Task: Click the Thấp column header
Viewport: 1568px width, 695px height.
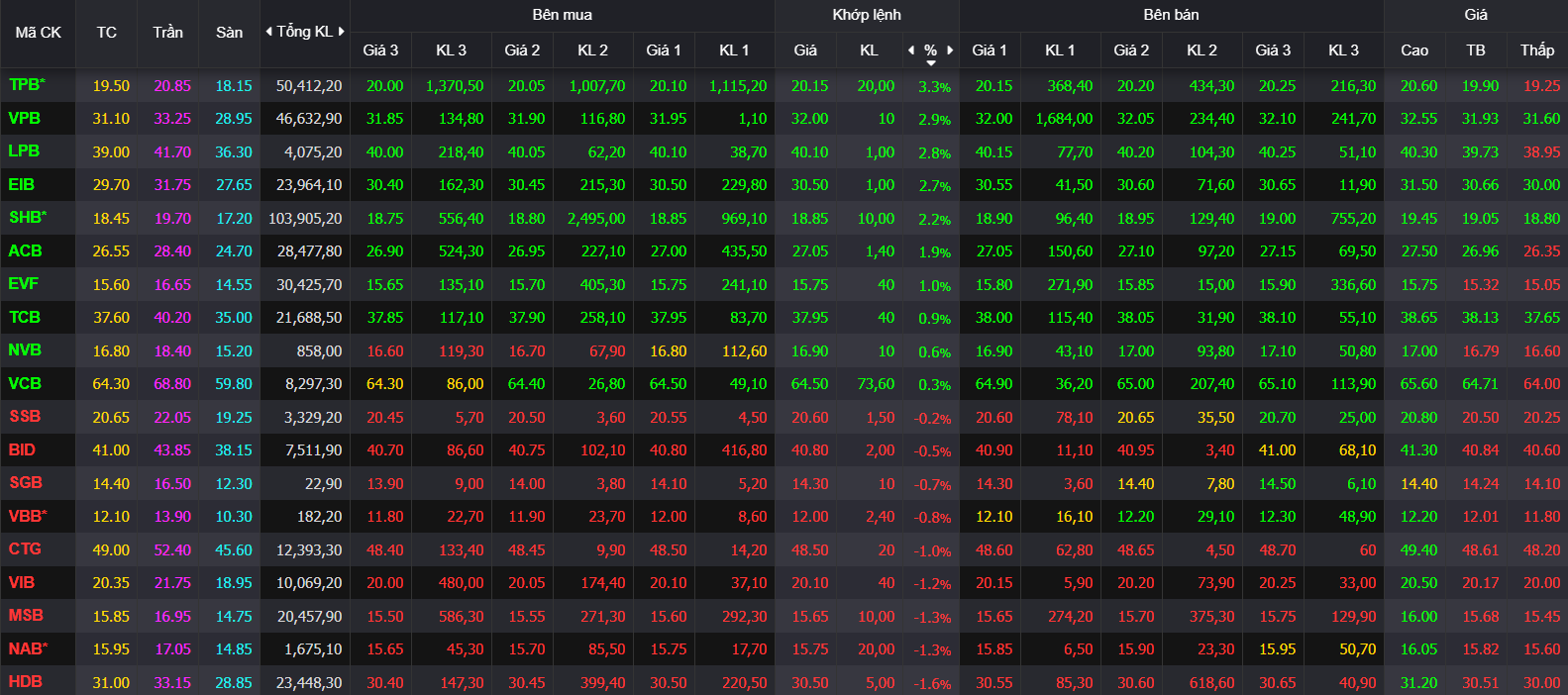Action: coord(1537,50)
